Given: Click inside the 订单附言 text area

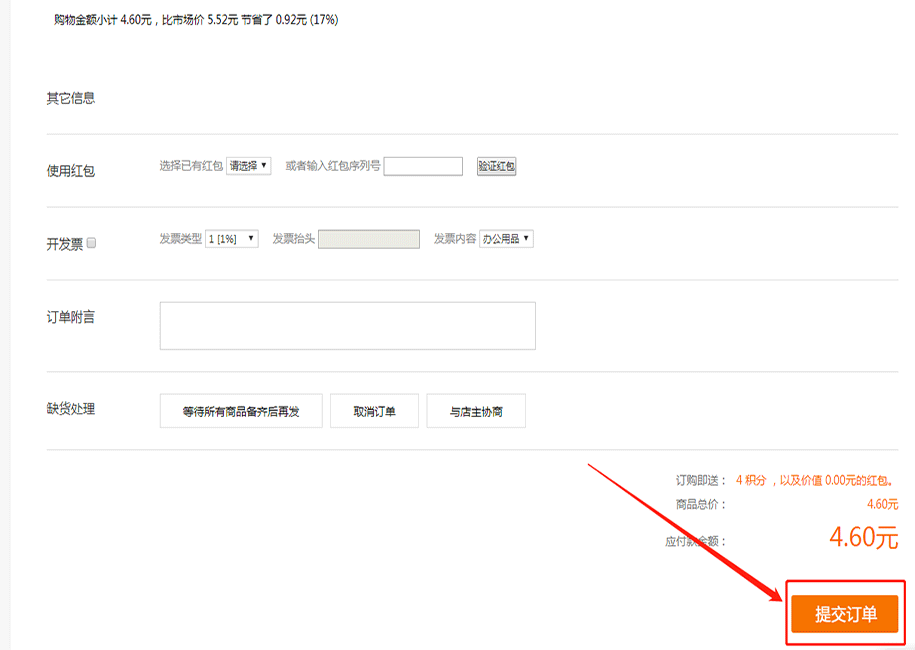Looking at the screenshot, I should click(347, 326).
